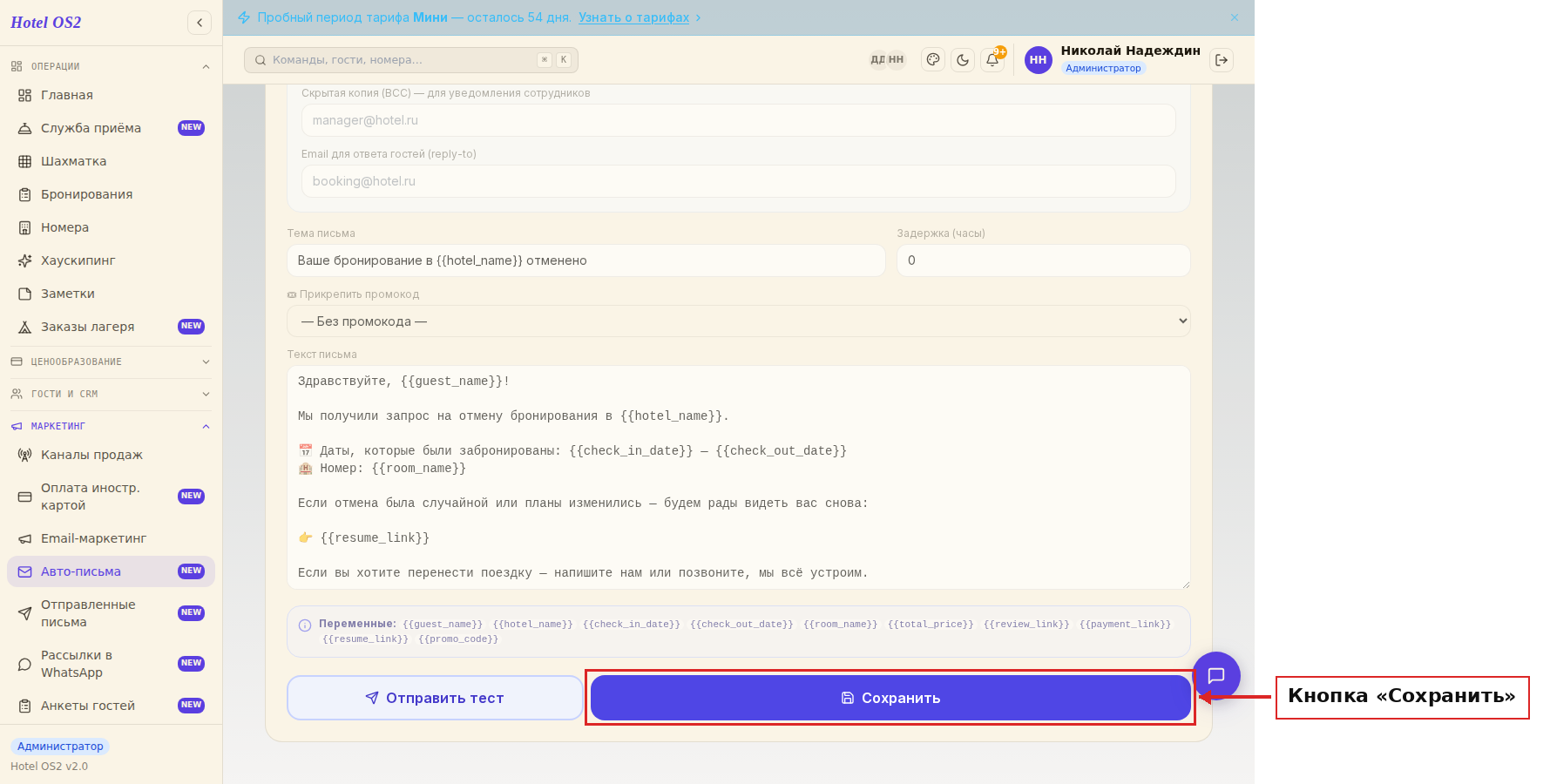
Task: Open the 'Узнать о тарифах' link
Action: tap(633, 17)
